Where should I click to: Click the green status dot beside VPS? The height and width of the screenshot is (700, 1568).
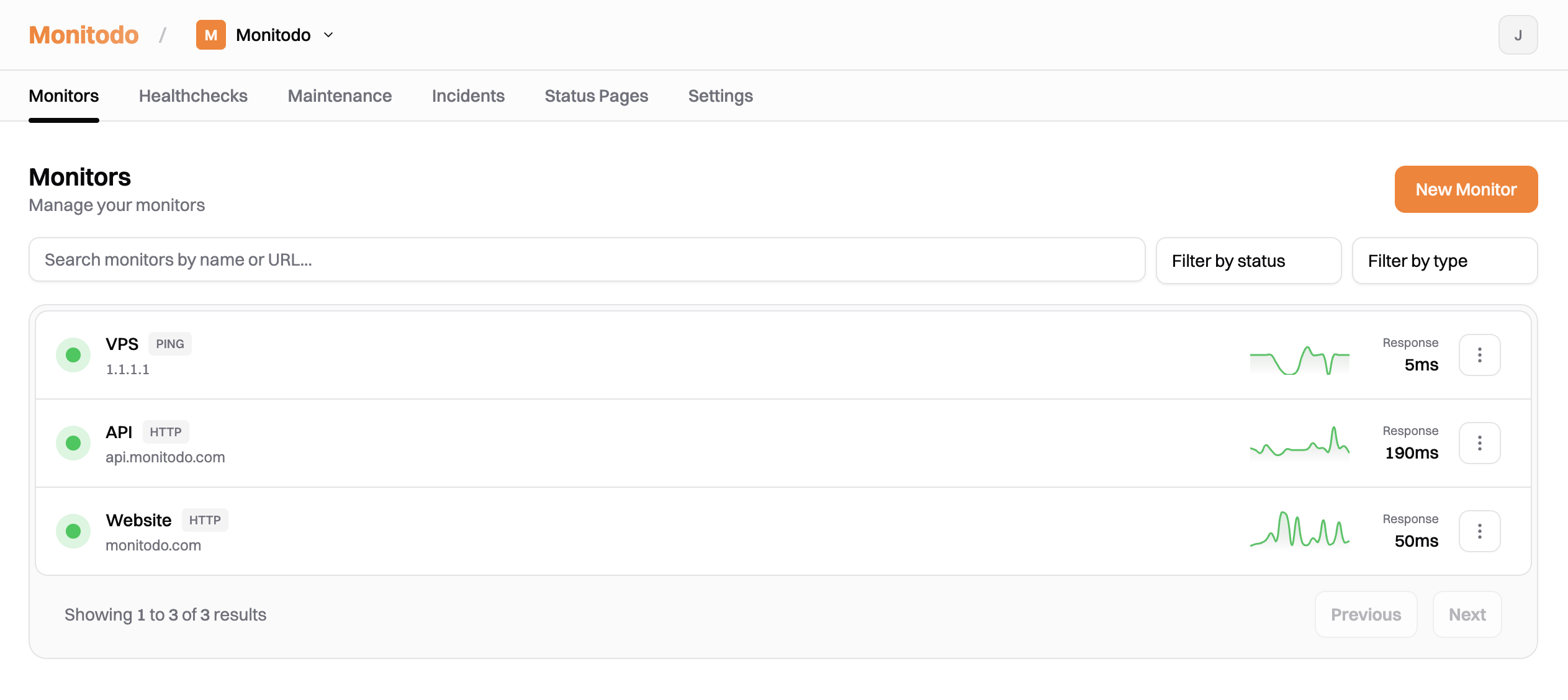tap(73, 354)
